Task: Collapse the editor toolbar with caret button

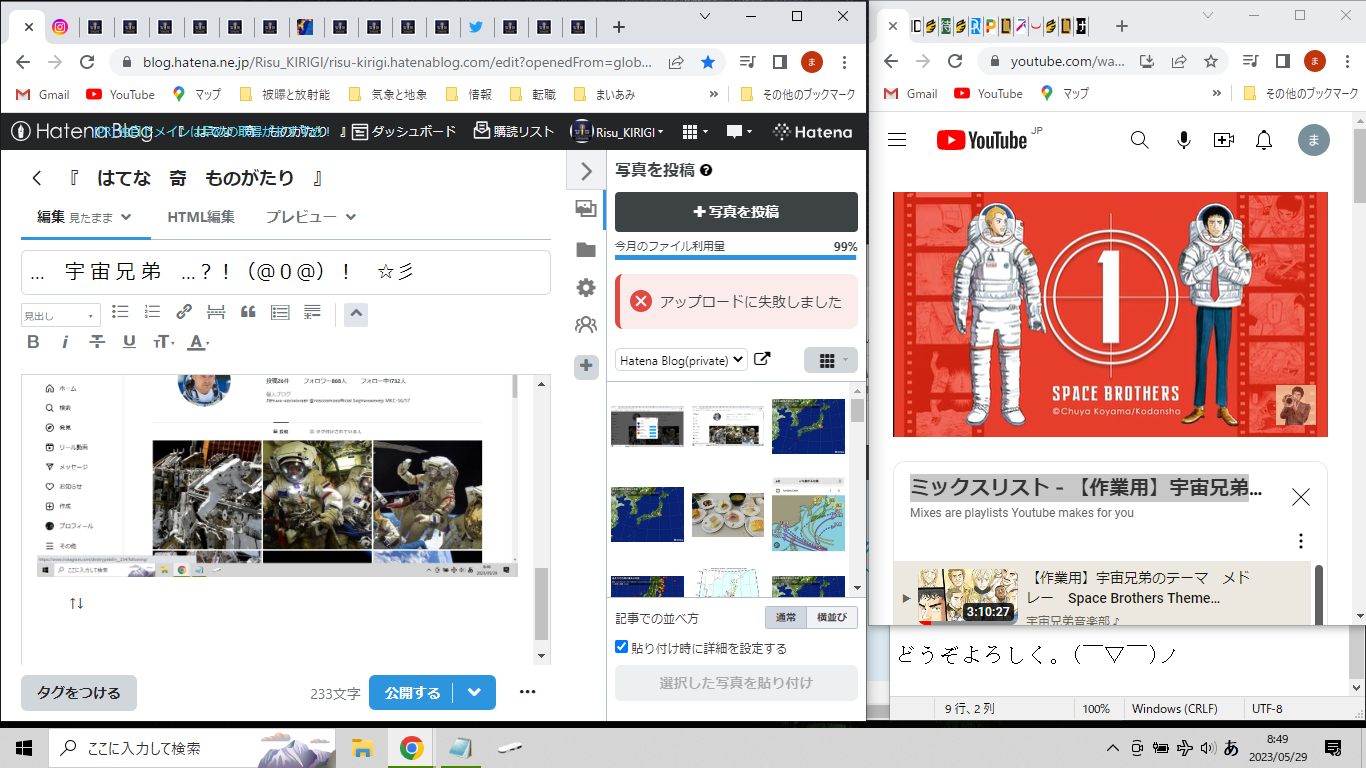Action: click(x=356, y=314)
